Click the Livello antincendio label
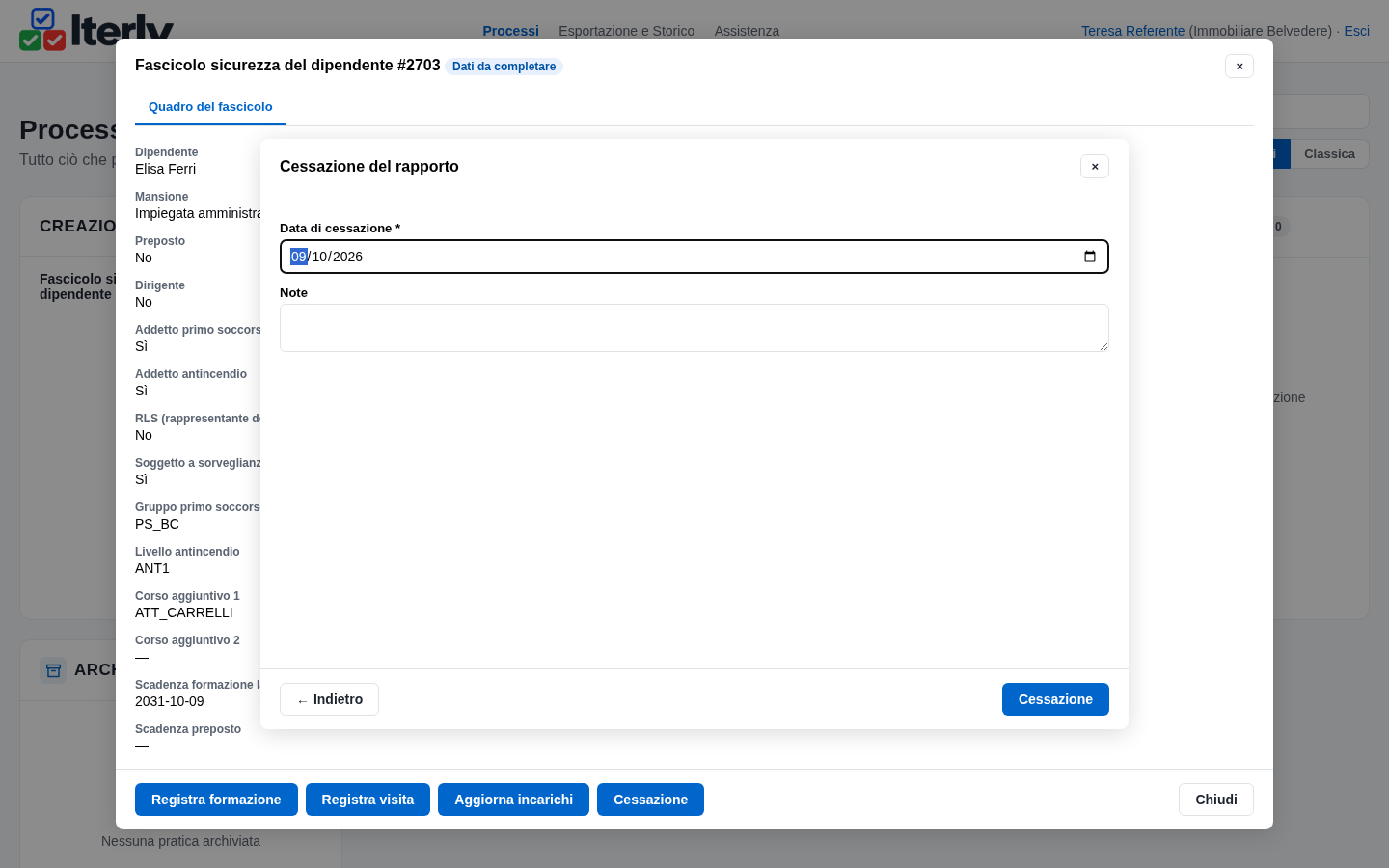Image resolution: width=1389 pixels, height=868 pixels. tap(187, 552)
